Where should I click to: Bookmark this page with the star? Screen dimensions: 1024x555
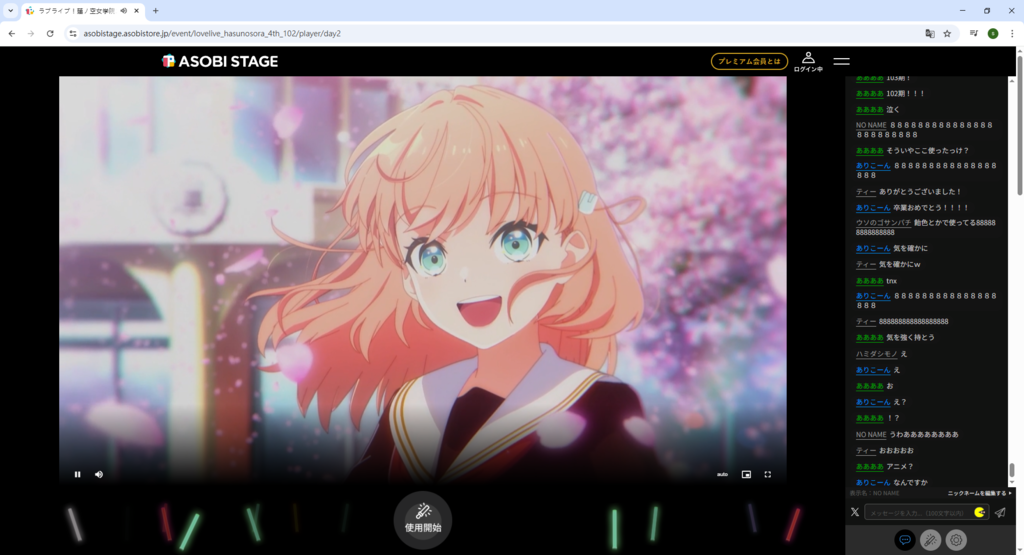[947, 33]
